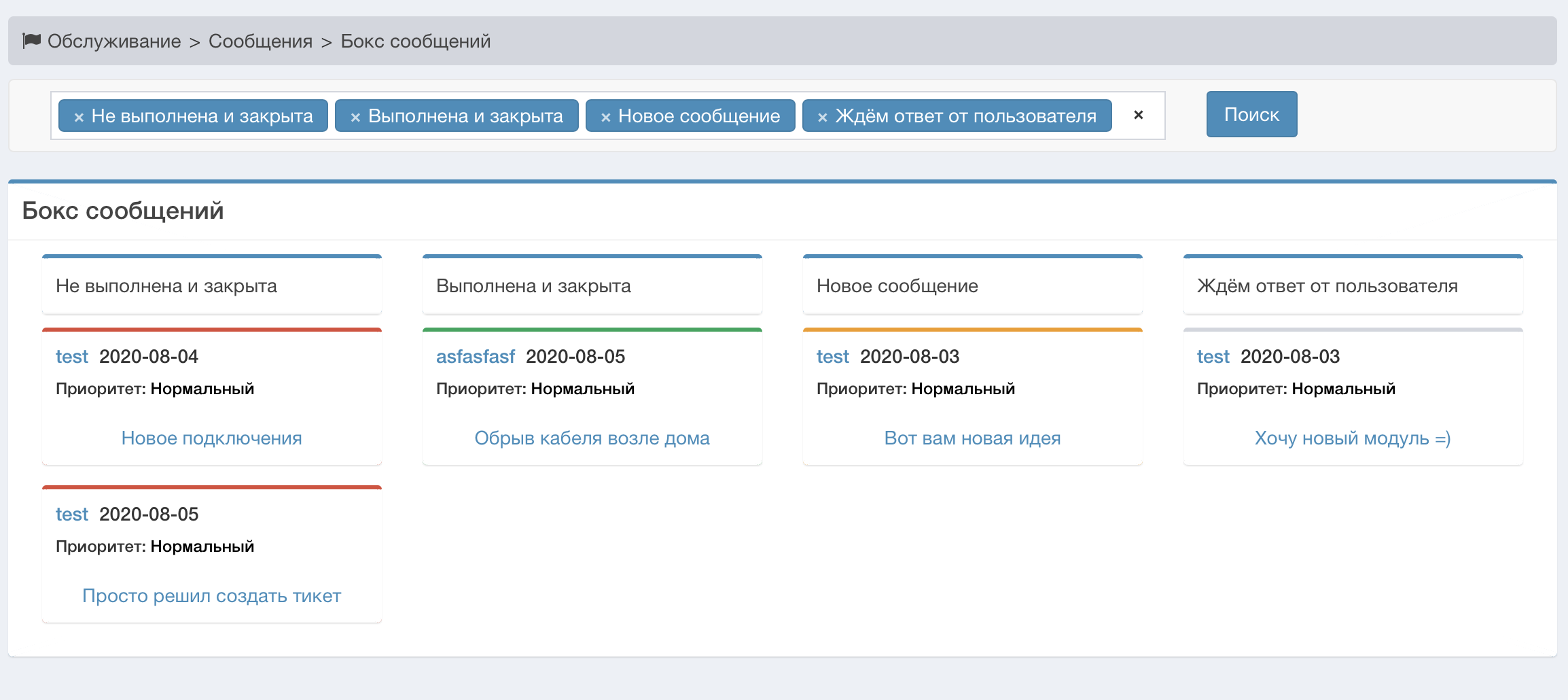
Task: Remove the 'Не выполнена и закрыта' filter tag
Action: click(79, 117)
